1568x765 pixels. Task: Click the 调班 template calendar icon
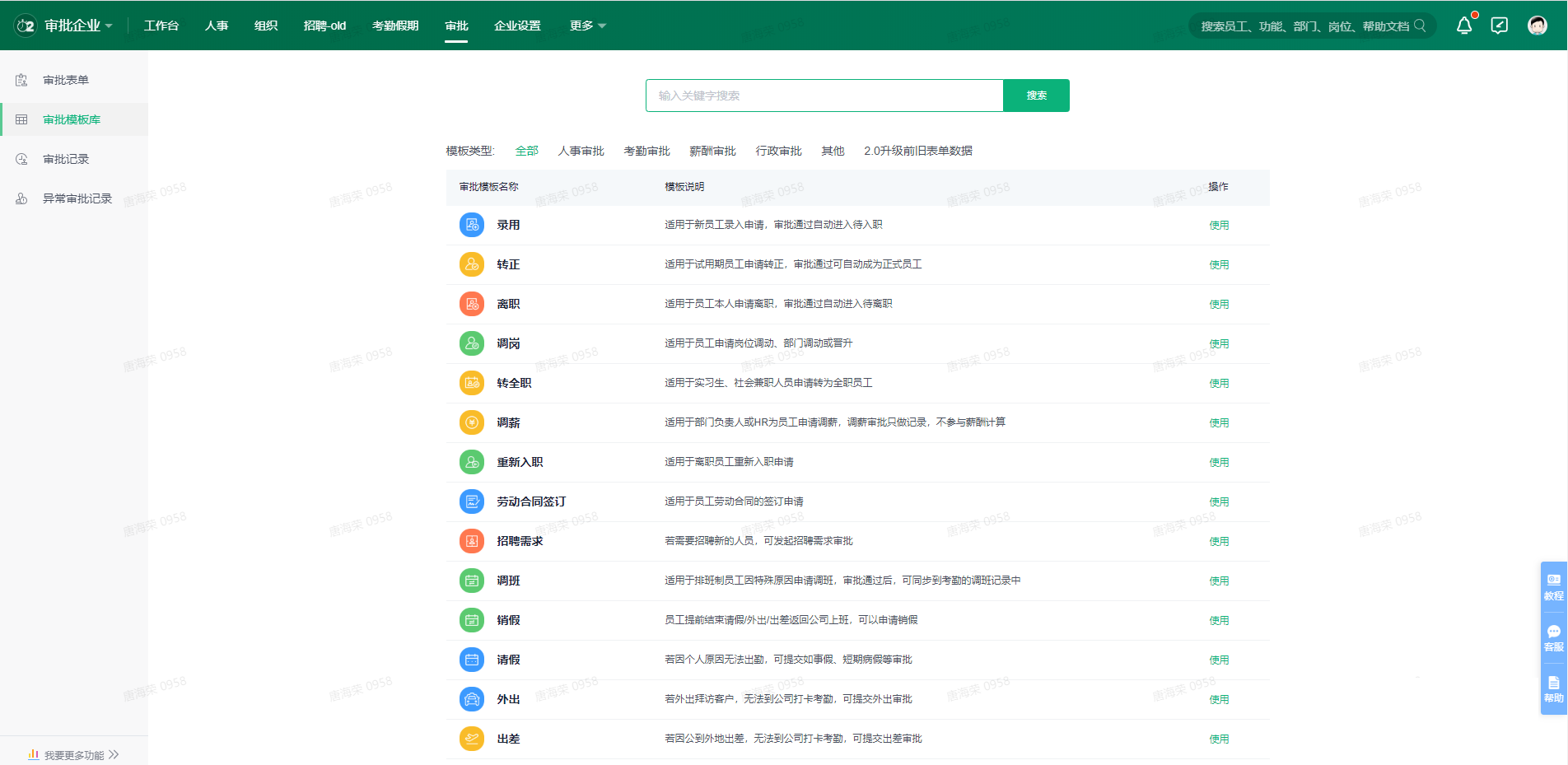(472, 581)
